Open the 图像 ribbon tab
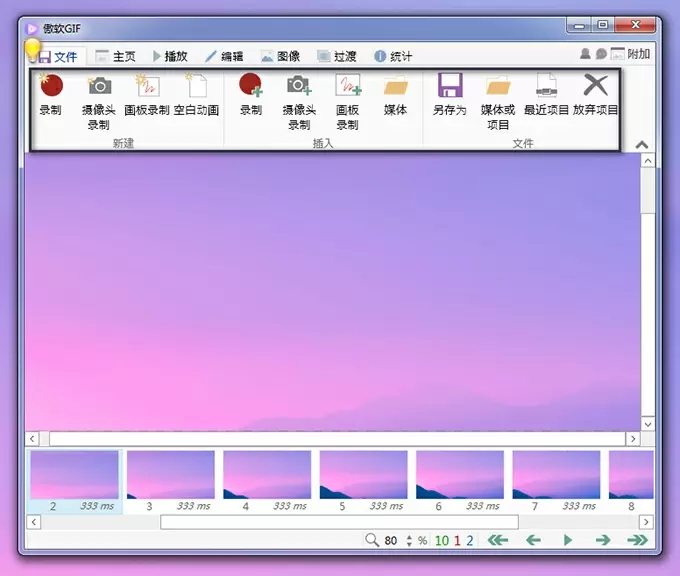The width and height of the screenshot is (680, 576). (280, 57)
